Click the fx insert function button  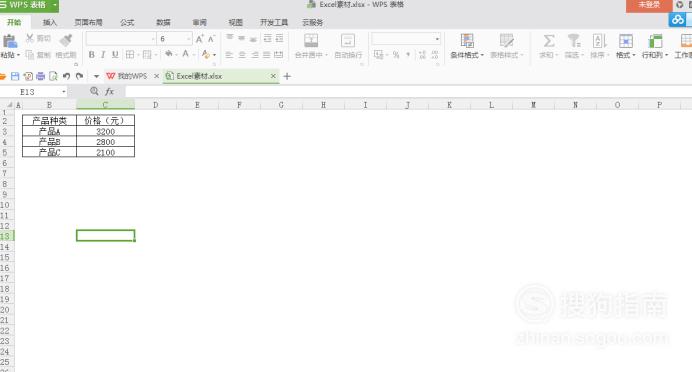109,92
